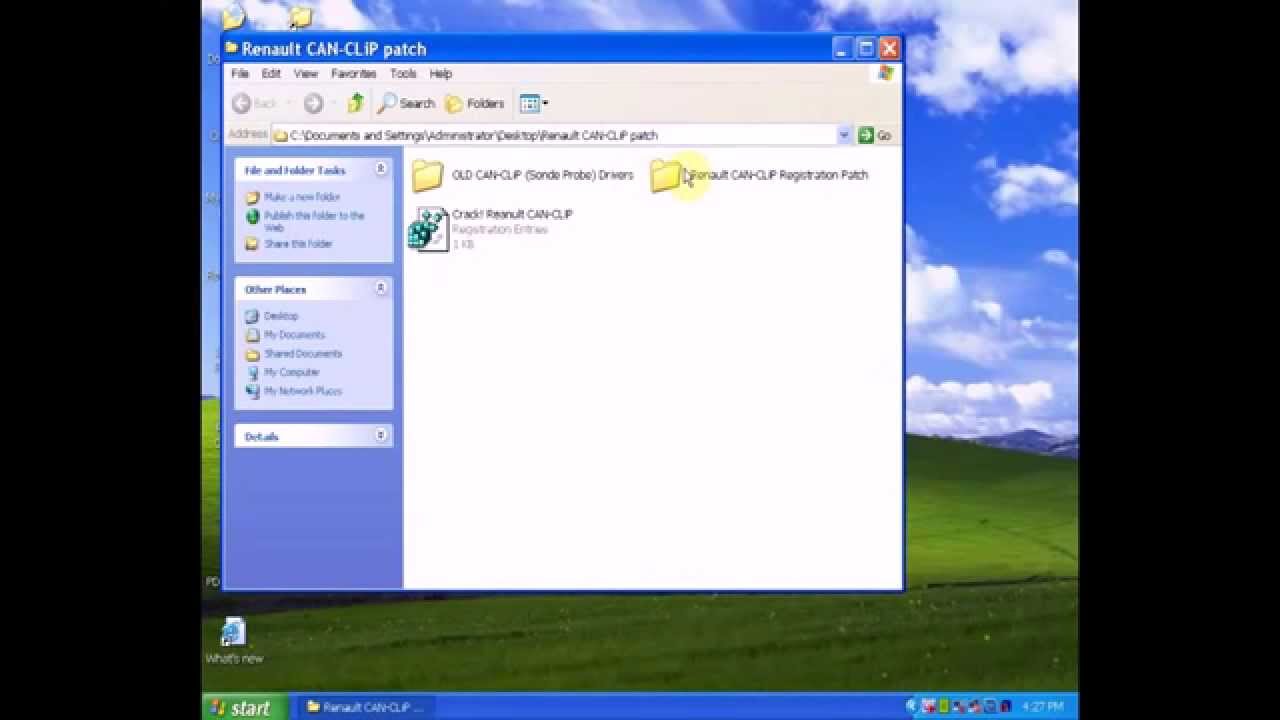Click the Renault CAN-CLIP taskbar button

[366, 707]
